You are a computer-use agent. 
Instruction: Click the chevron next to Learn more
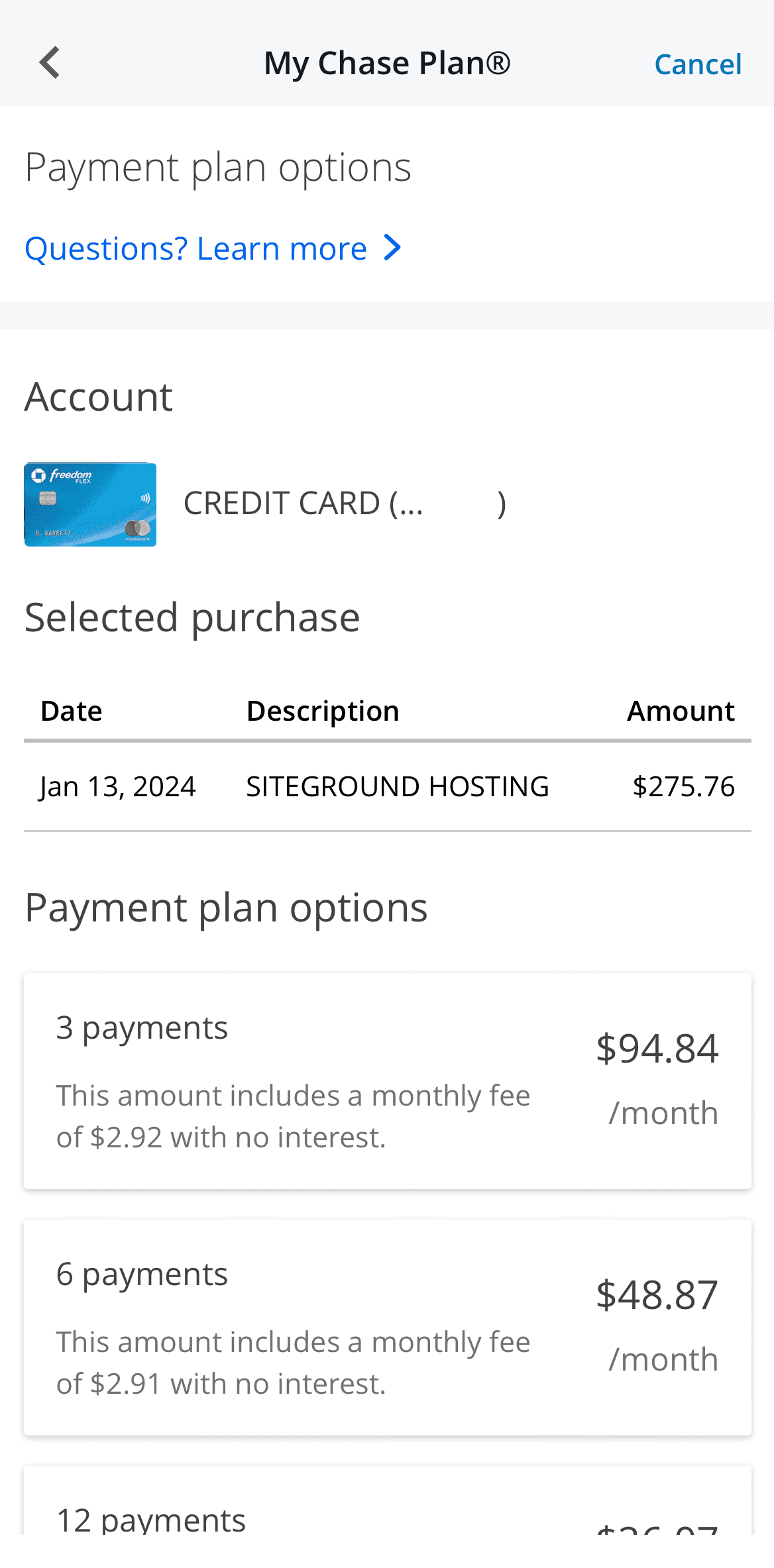[392, 248]
